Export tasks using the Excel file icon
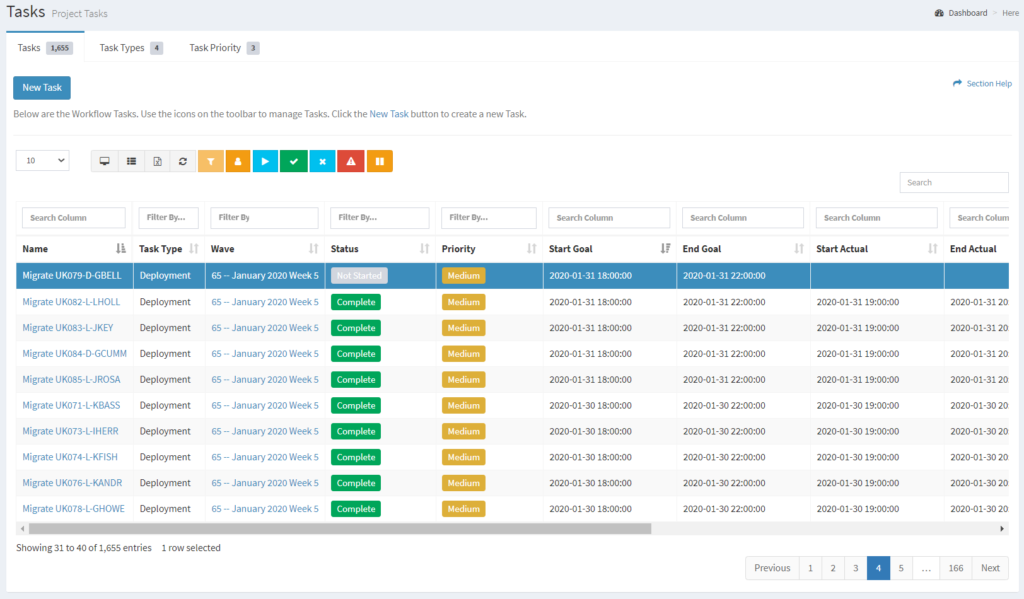The image size is (1024, 599). (x=158, y=160)
